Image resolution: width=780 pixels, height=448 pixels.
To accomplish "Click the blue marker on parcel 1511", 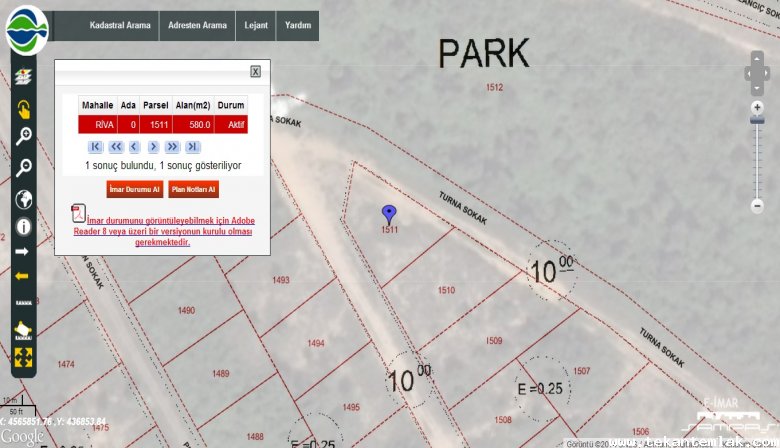I will (389, 215).
